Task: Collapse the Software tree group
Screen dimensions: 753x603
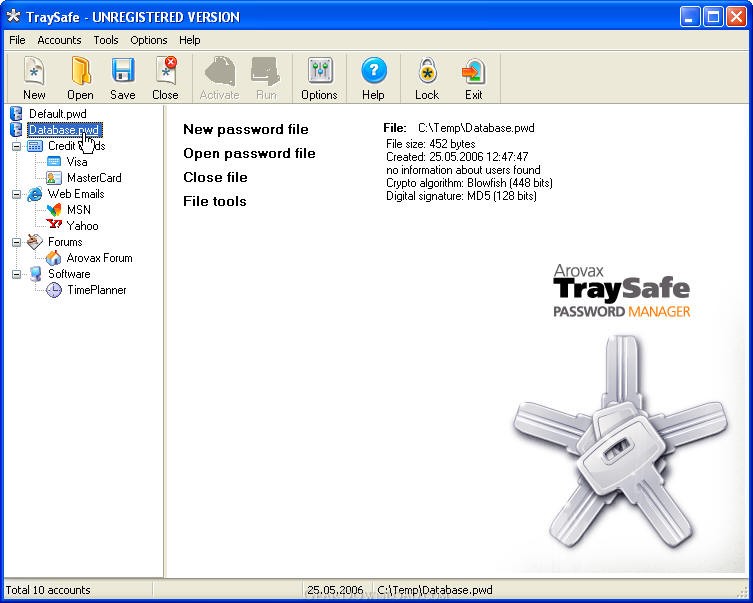Action: click(16, 274)
